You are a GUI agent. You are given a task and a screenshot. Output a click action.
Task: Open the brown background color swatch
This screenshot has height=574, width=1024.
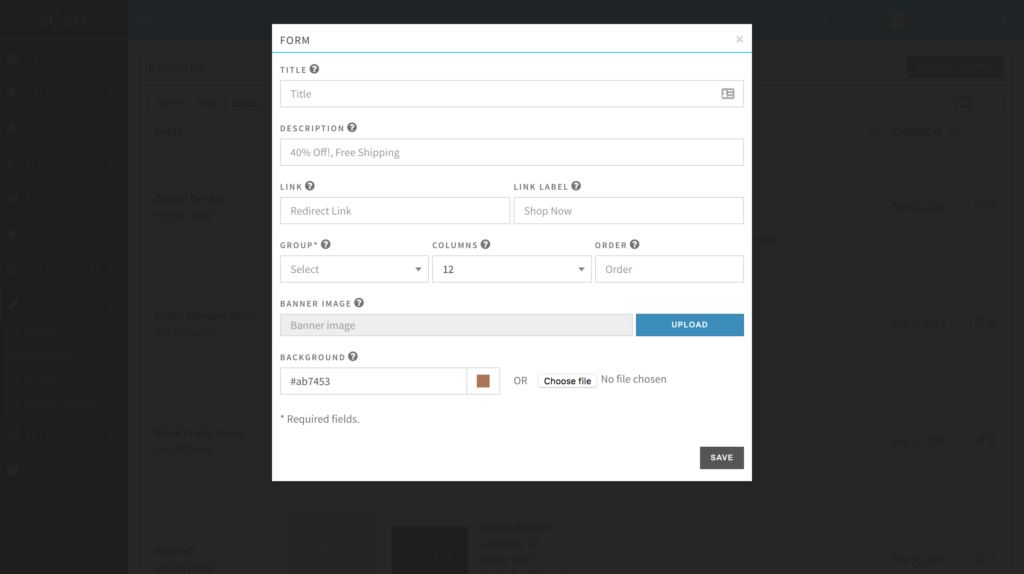483,381
